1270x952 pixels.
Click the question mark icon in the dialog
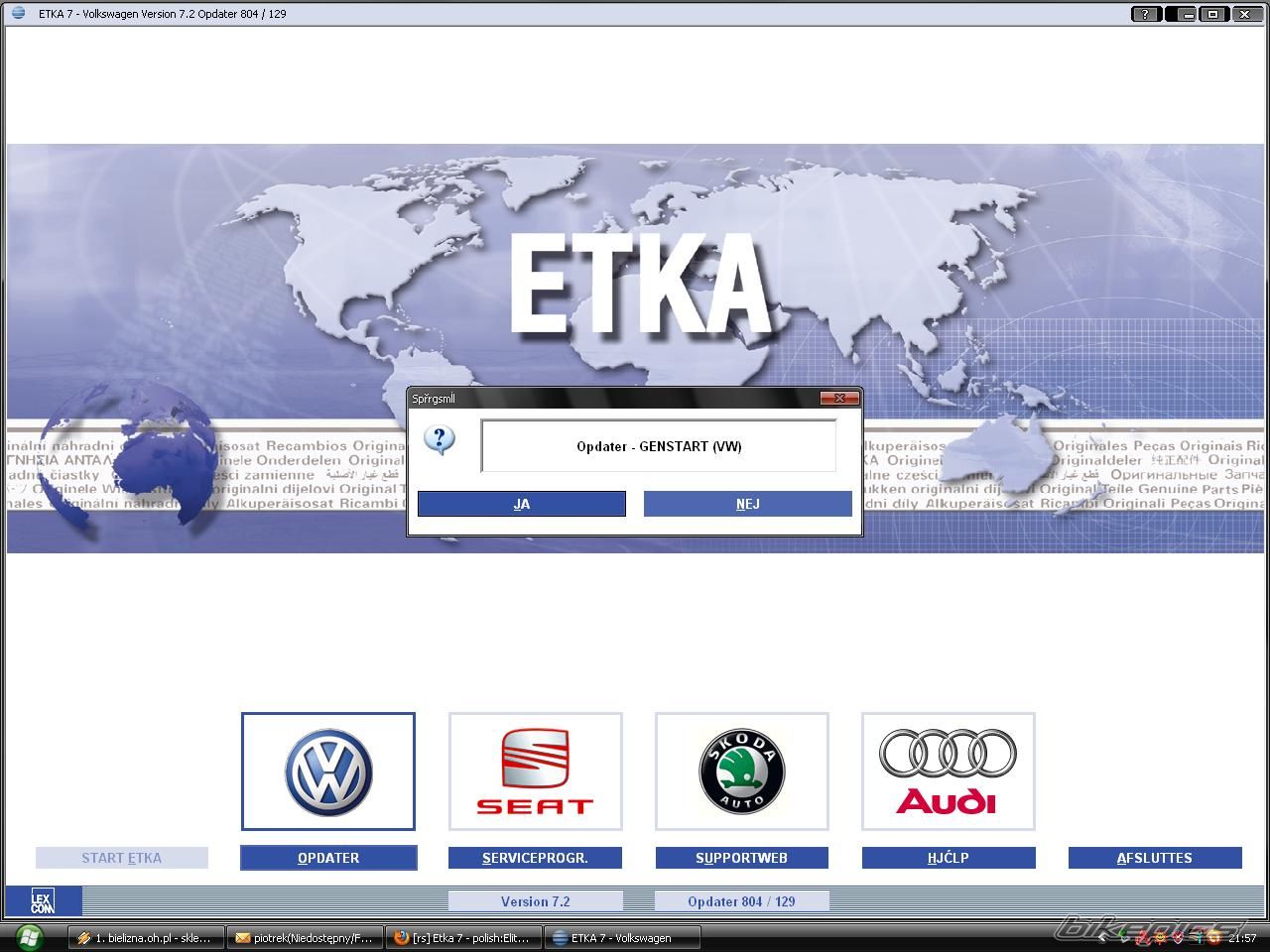(440, 439)
